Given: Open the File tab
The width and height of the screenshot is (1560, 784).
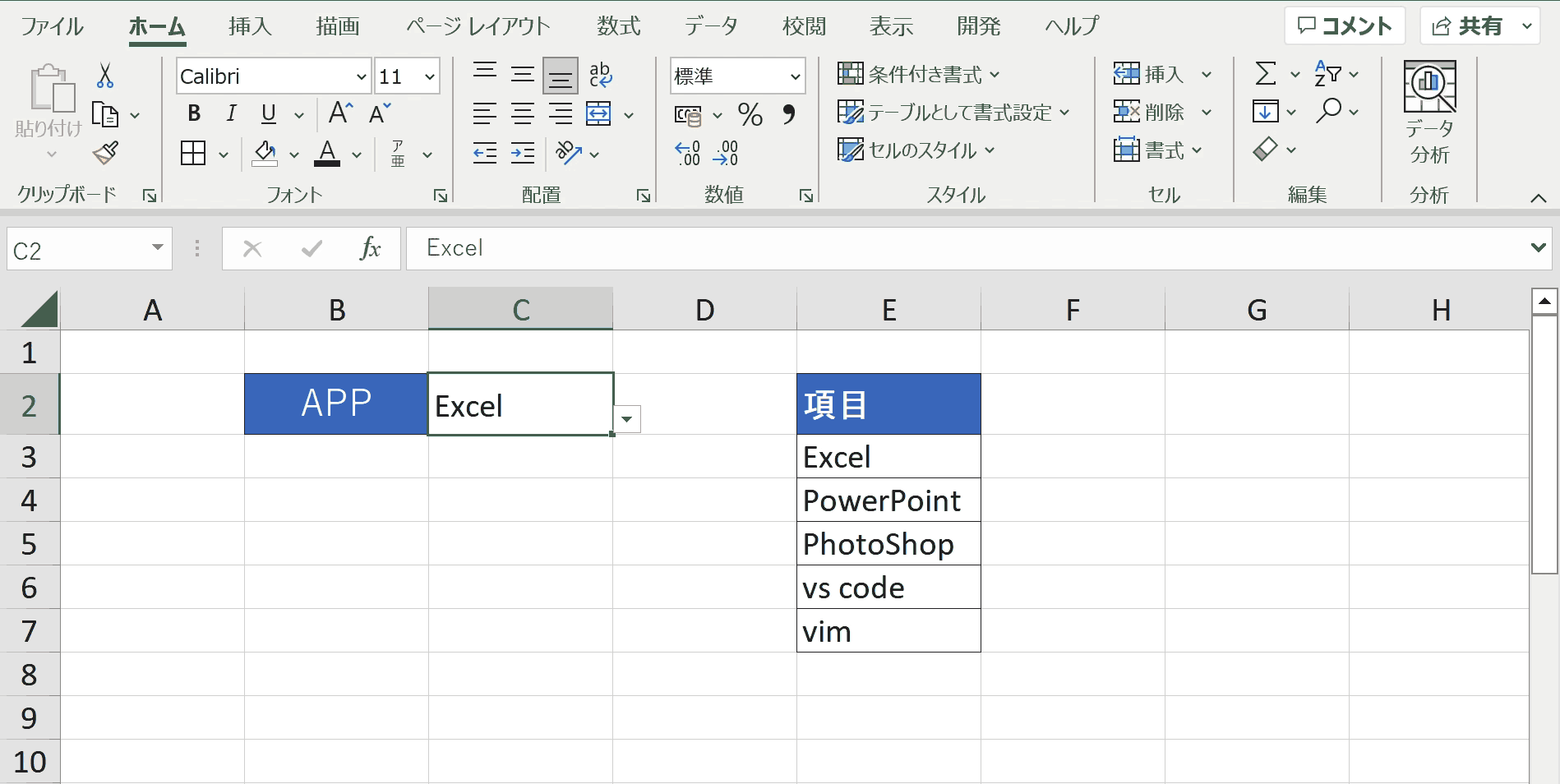Looking at the screenshot, I should pos(52,26).
